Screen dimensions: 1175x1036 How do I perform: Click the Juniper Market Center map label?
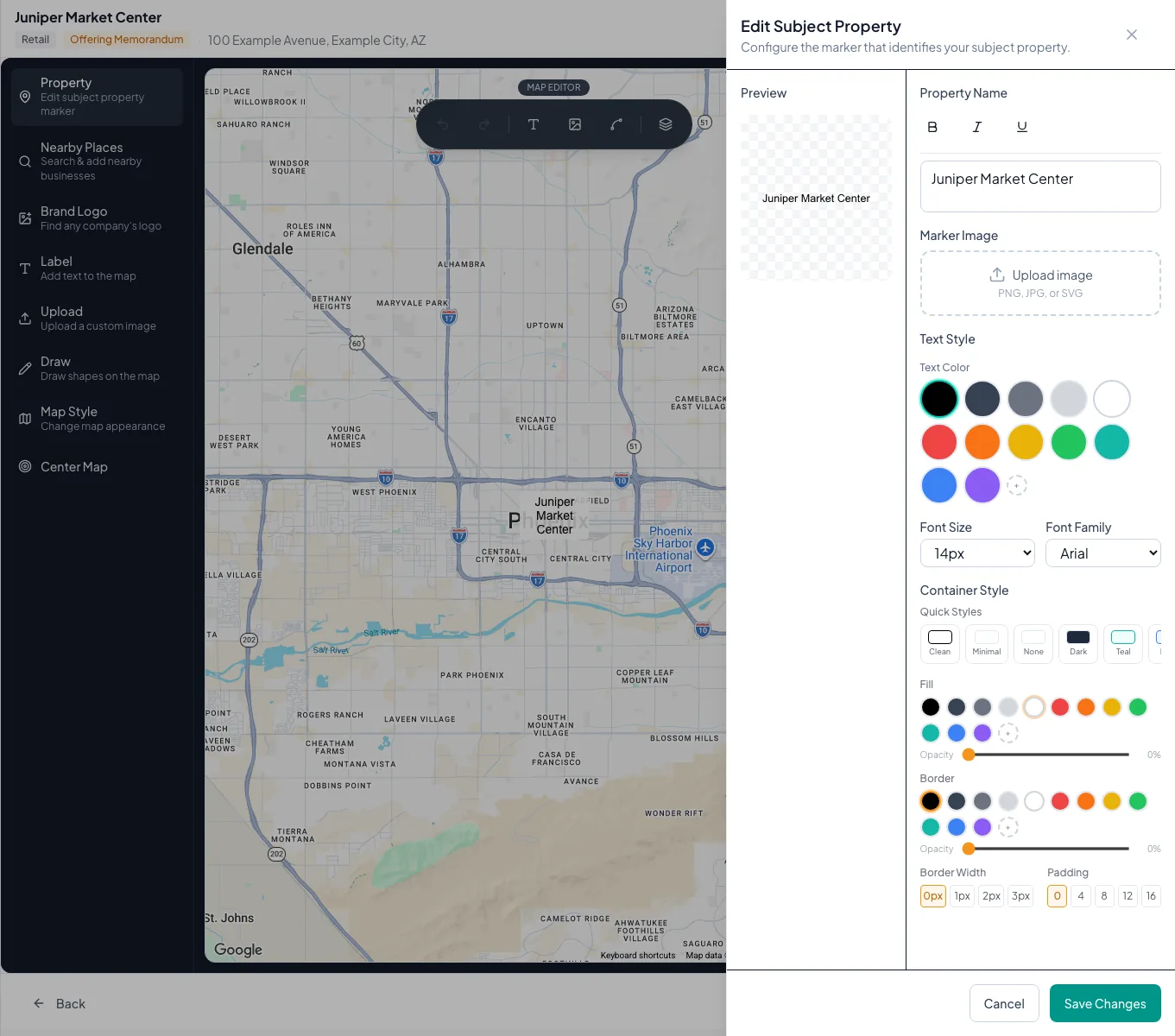(x=554, y=515)
